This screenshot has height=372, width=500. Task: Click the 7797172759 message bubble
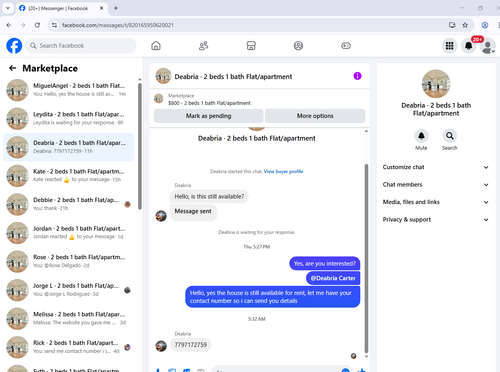tap(191, 345)
